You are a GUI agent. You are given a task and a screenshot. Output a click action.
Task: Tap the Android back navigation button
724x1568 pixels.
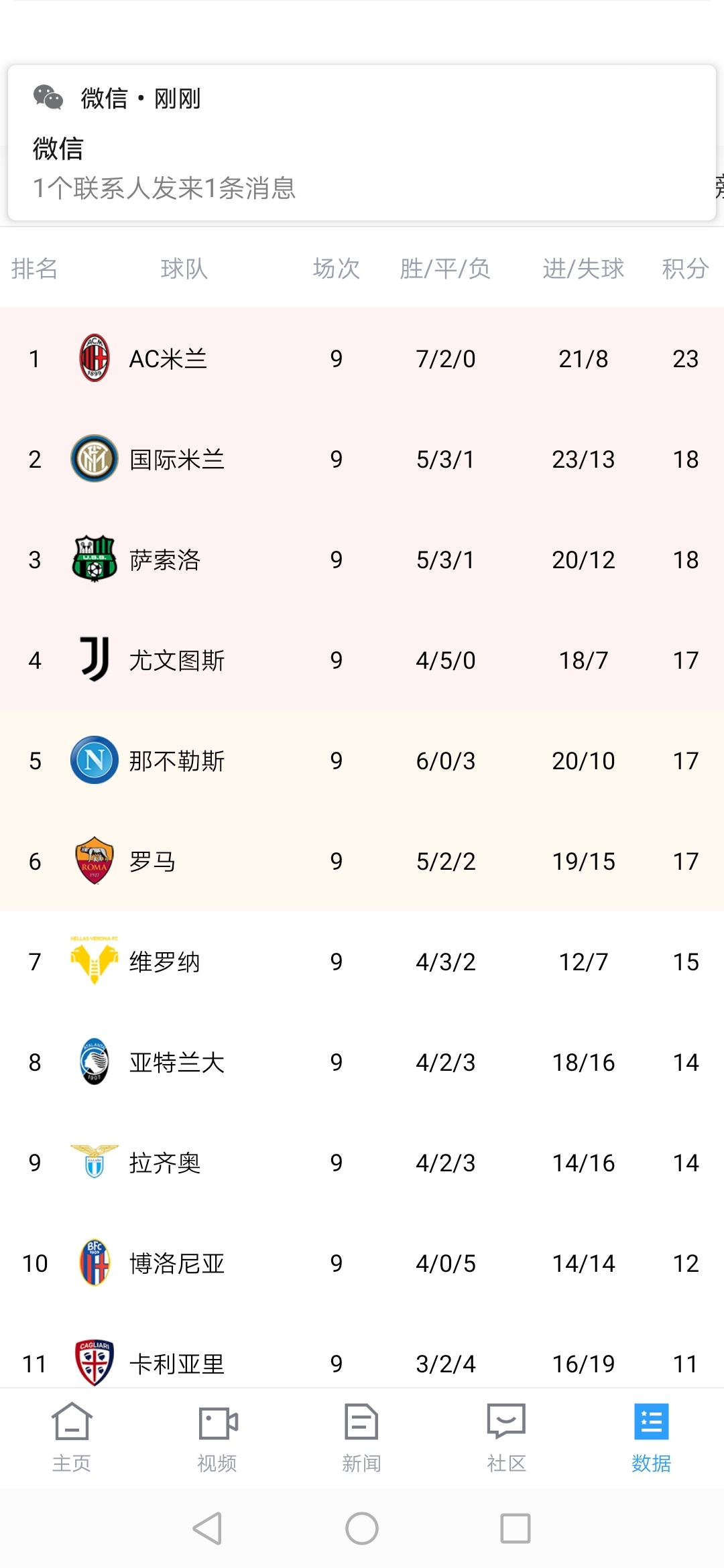[x=208, y=1528]
